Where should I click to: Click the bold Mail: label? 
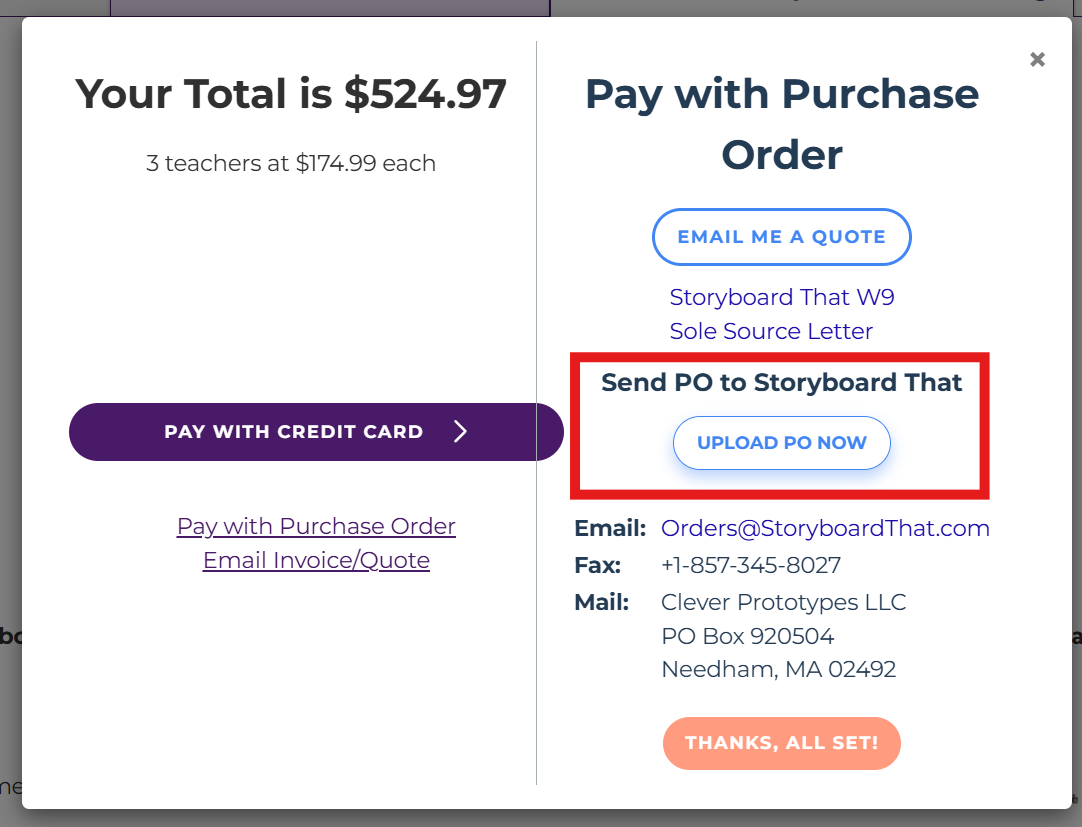601,602
